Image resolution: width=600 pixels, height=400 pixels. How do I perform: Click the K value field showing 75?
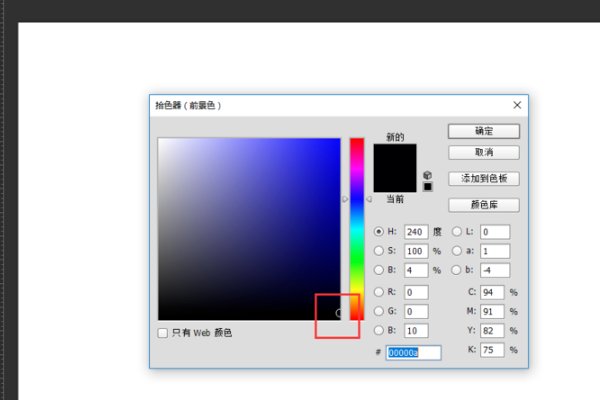coord(494,350)
